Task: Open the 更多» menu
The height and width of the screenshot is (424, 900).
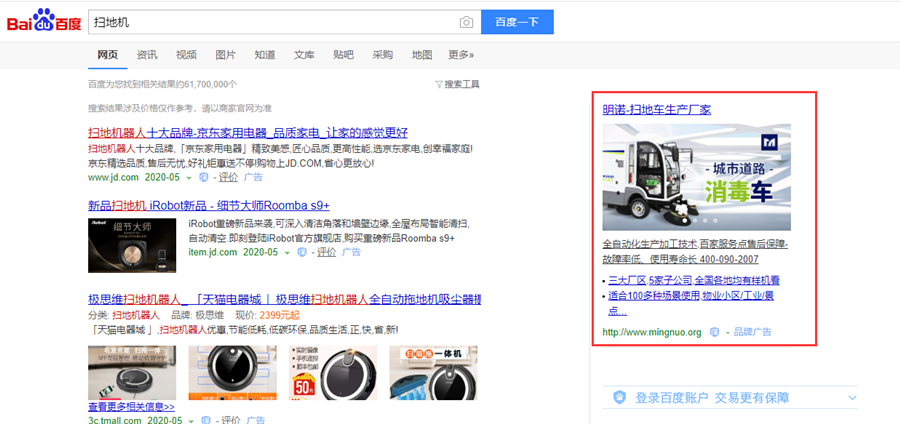Action: 461,55
